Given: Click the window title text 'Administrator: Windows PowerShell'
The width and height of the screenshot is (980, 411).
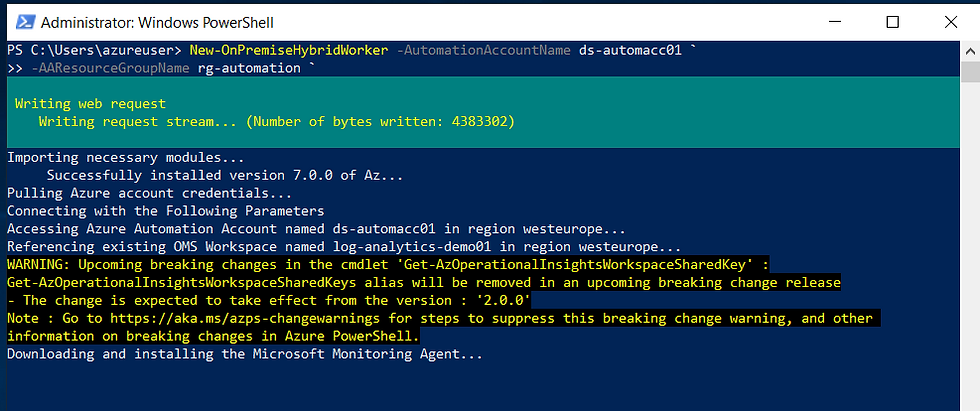Looking at the screenshot, I should [157, 23].
